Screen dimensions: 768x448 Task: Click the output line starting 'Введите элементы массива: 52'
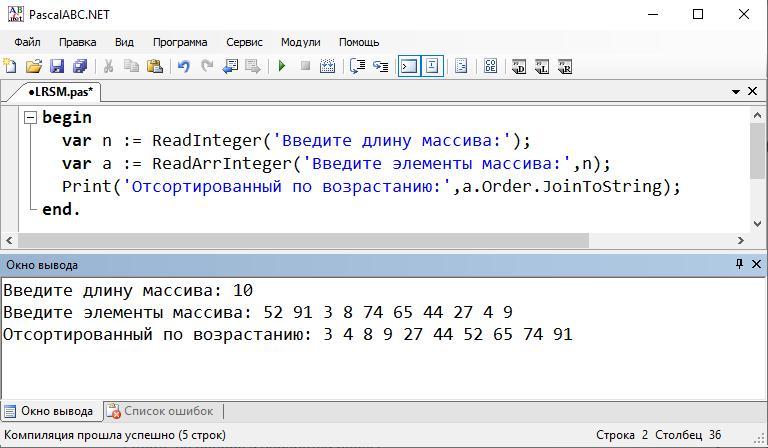258,312
